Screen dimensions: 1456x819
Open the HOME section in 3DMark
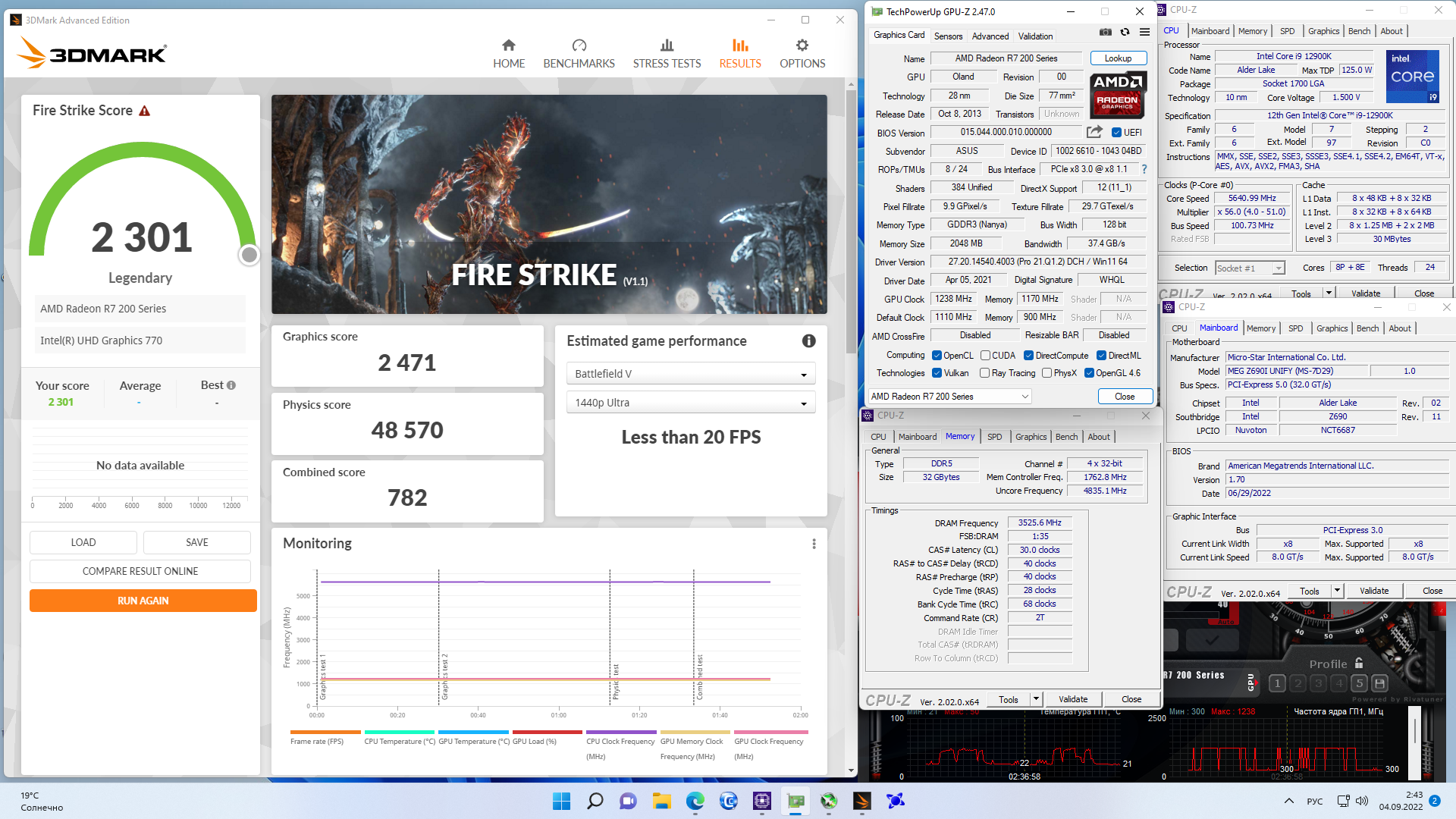click(x=509, y=54)
